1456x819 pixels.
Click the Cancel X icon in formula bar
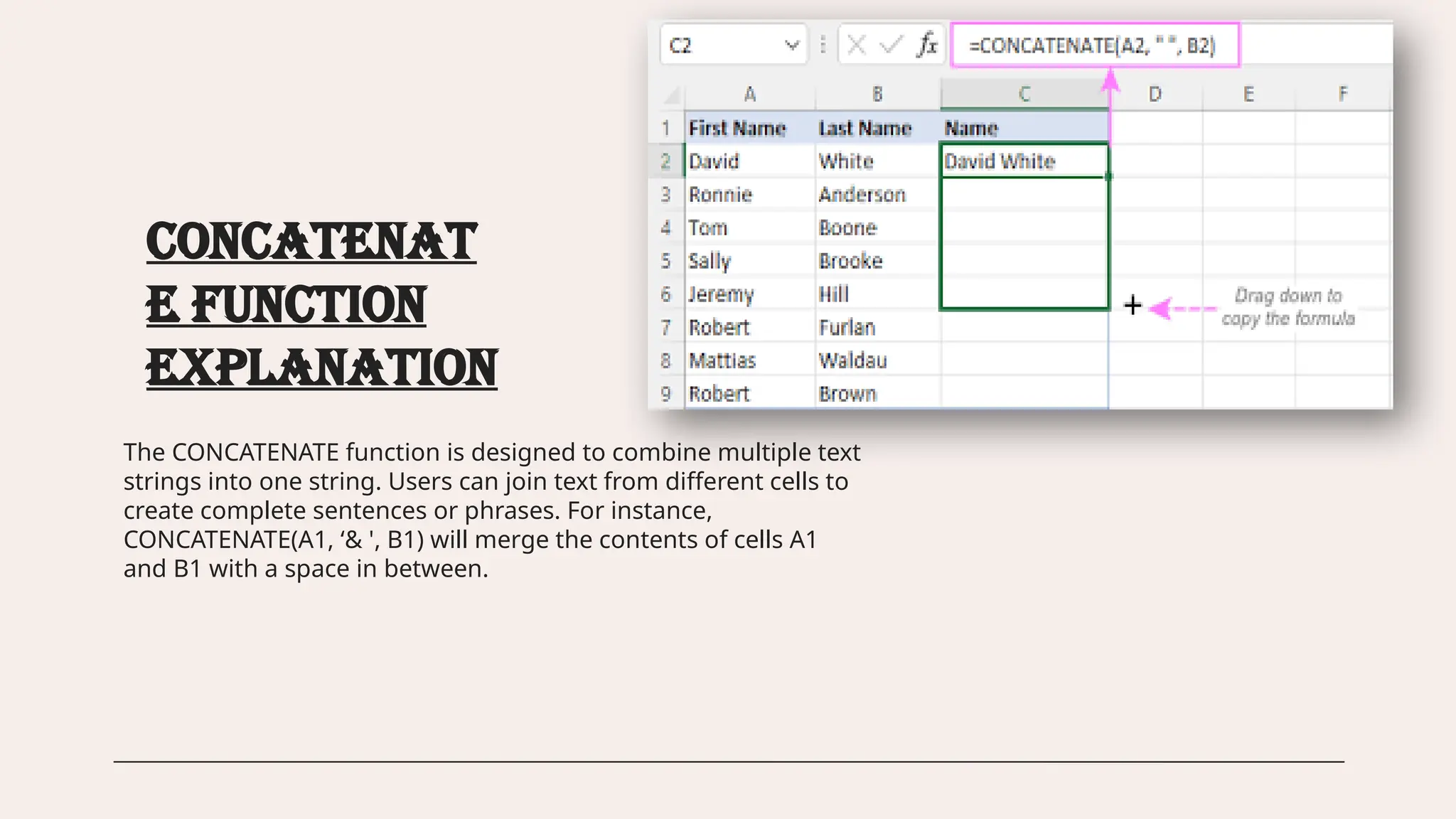click(x=857, y=45)
